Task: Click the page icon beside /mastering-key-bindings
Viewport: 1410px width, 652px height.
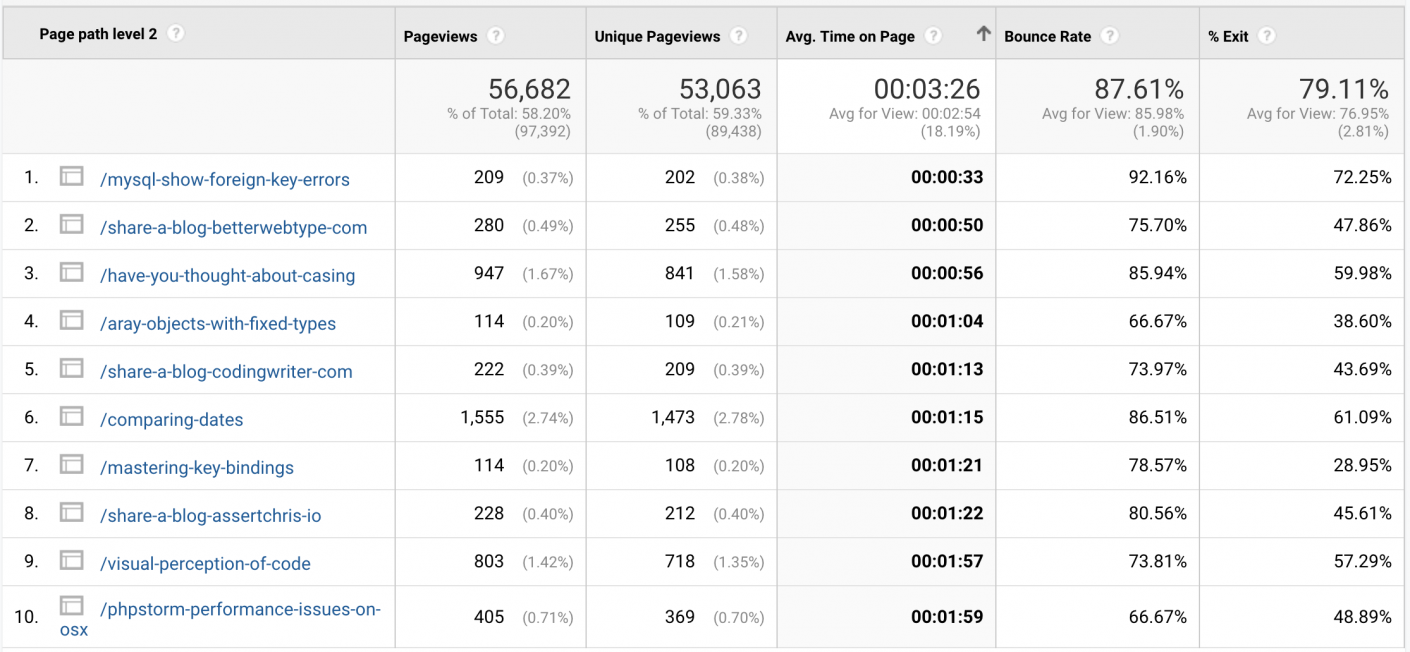Action: coord(71,464)
